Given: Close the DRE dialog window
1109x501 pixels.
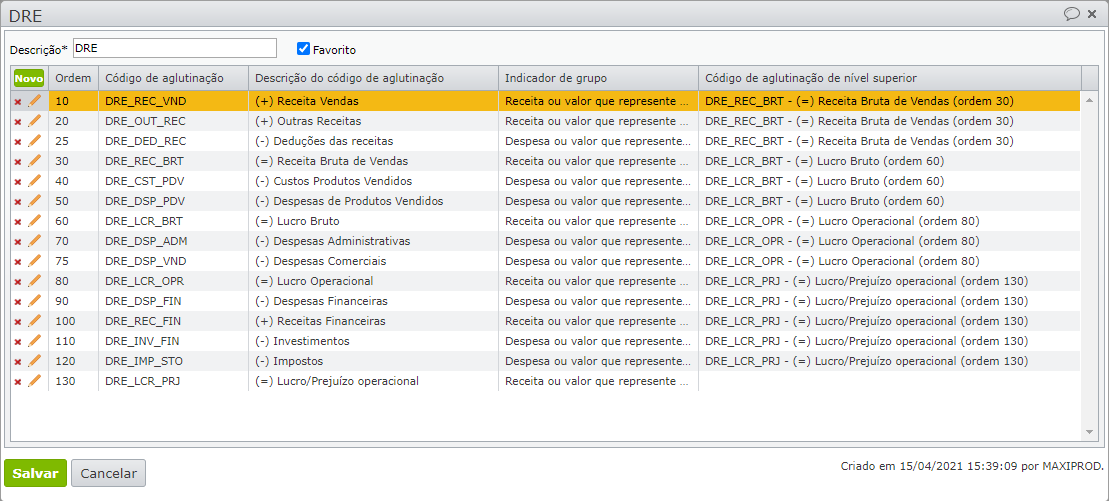Looking at the screenshot, I should pyautogui.click(x=1093, y=14).
